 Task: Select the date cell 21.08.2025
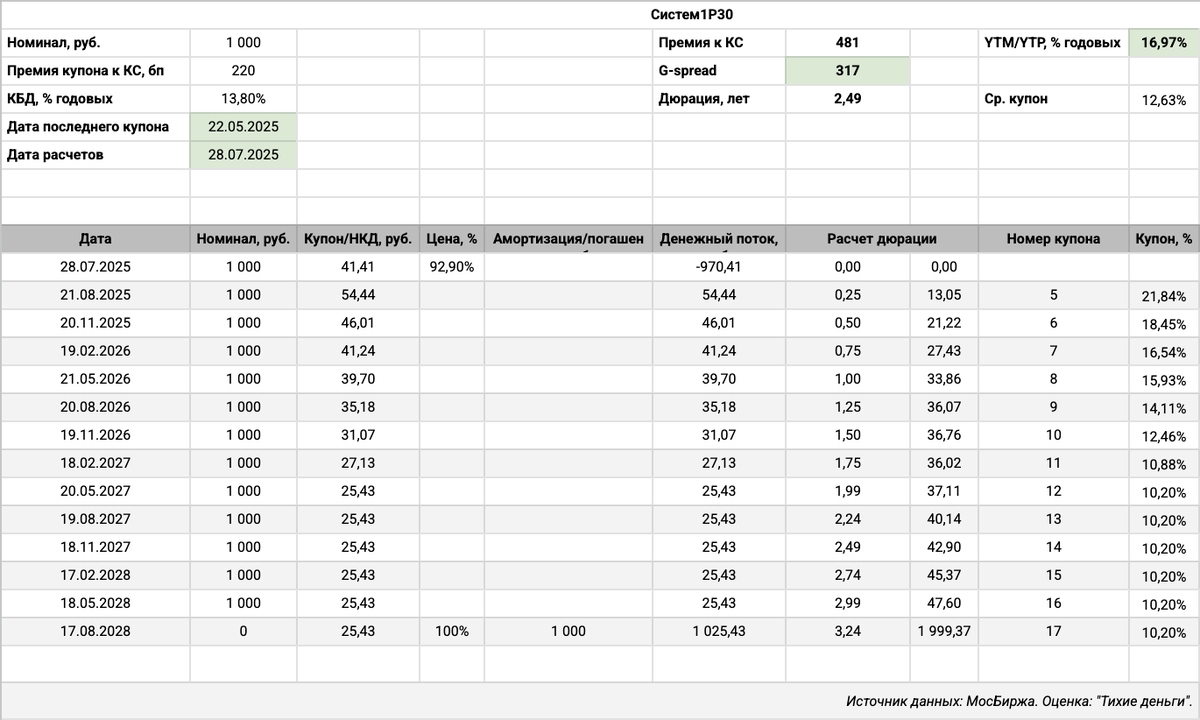coord(95,295)
